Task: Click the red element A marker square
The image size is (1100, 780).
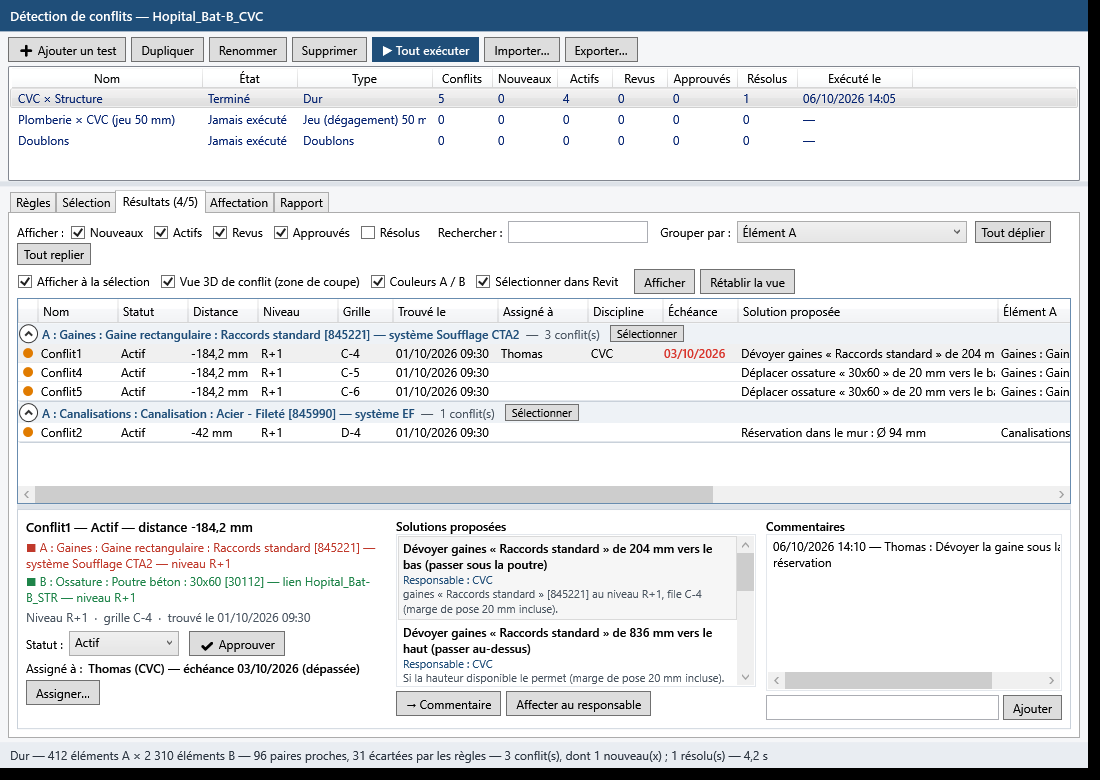Action: pyautogui.click(x=31, y=548)
